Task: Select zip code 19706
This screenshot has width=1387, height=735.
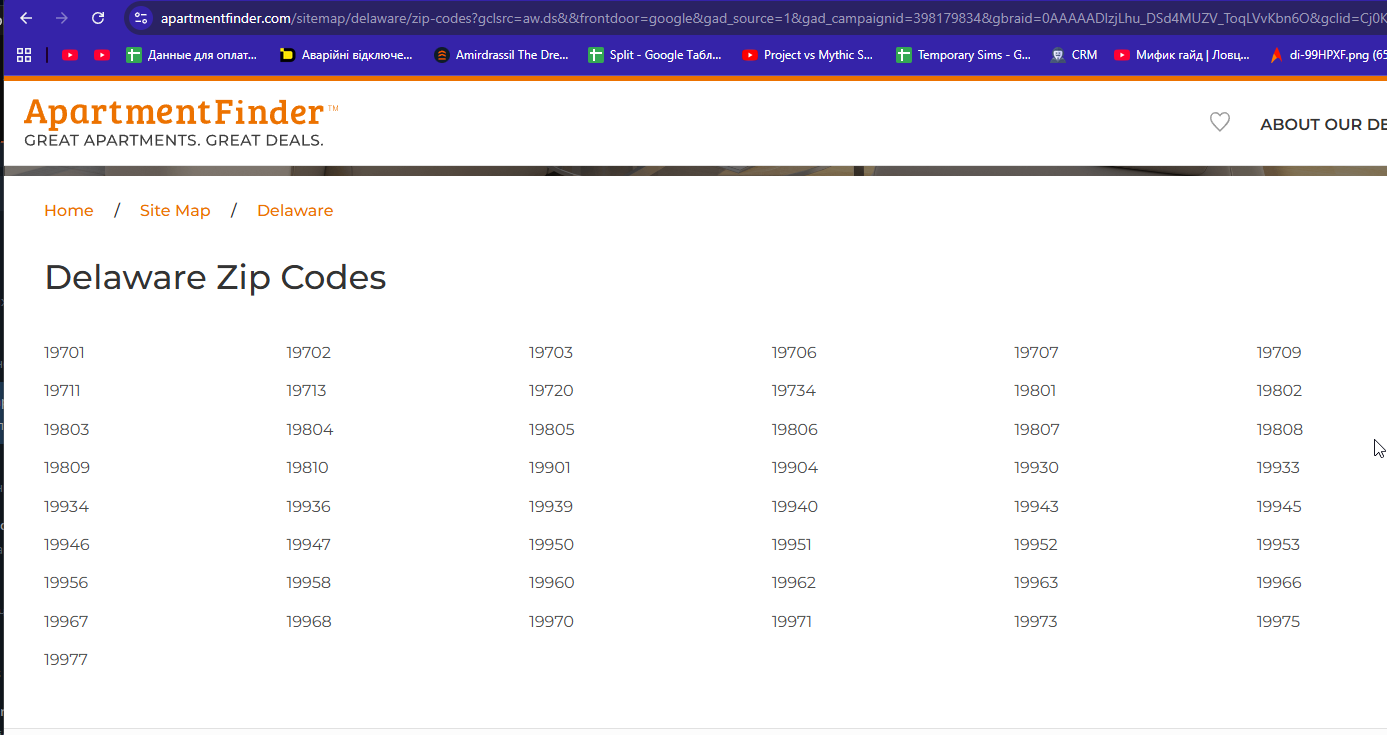Action: (x=794, y=352)
